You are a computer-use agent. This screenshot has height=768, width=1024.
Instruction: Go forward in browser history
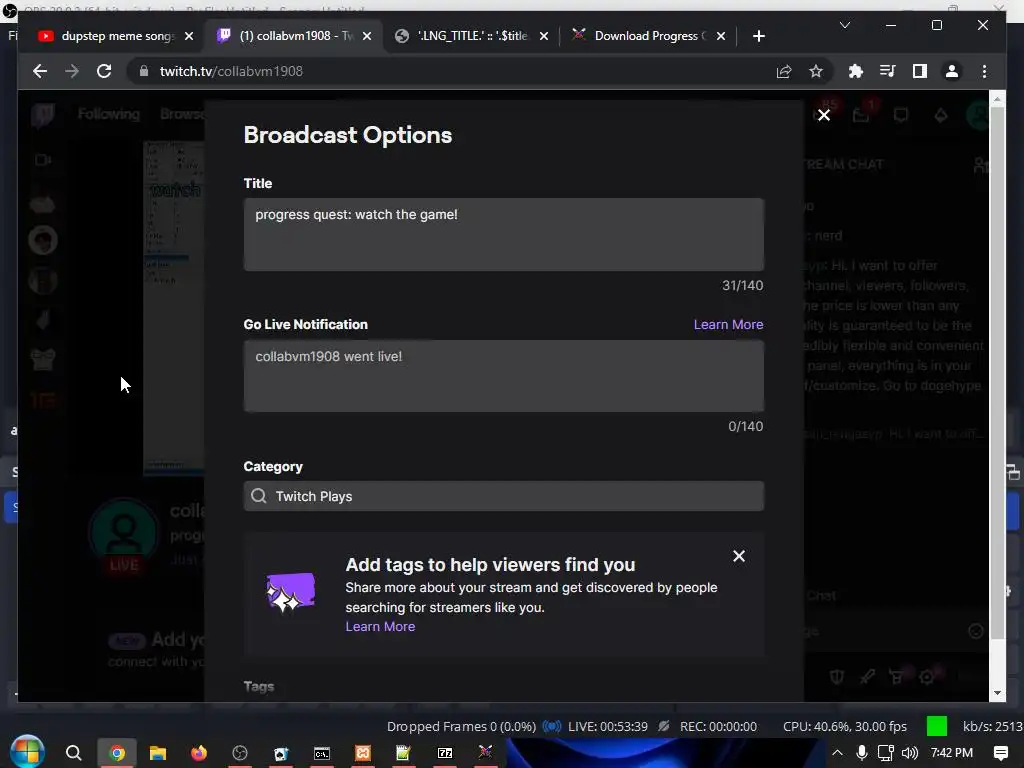coord(72,71)
